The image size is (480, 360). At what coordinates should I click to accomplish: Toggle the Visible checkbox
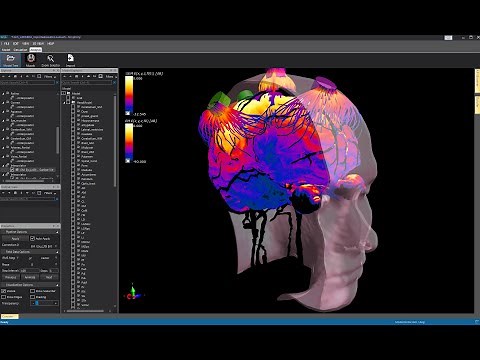[4, 291]
